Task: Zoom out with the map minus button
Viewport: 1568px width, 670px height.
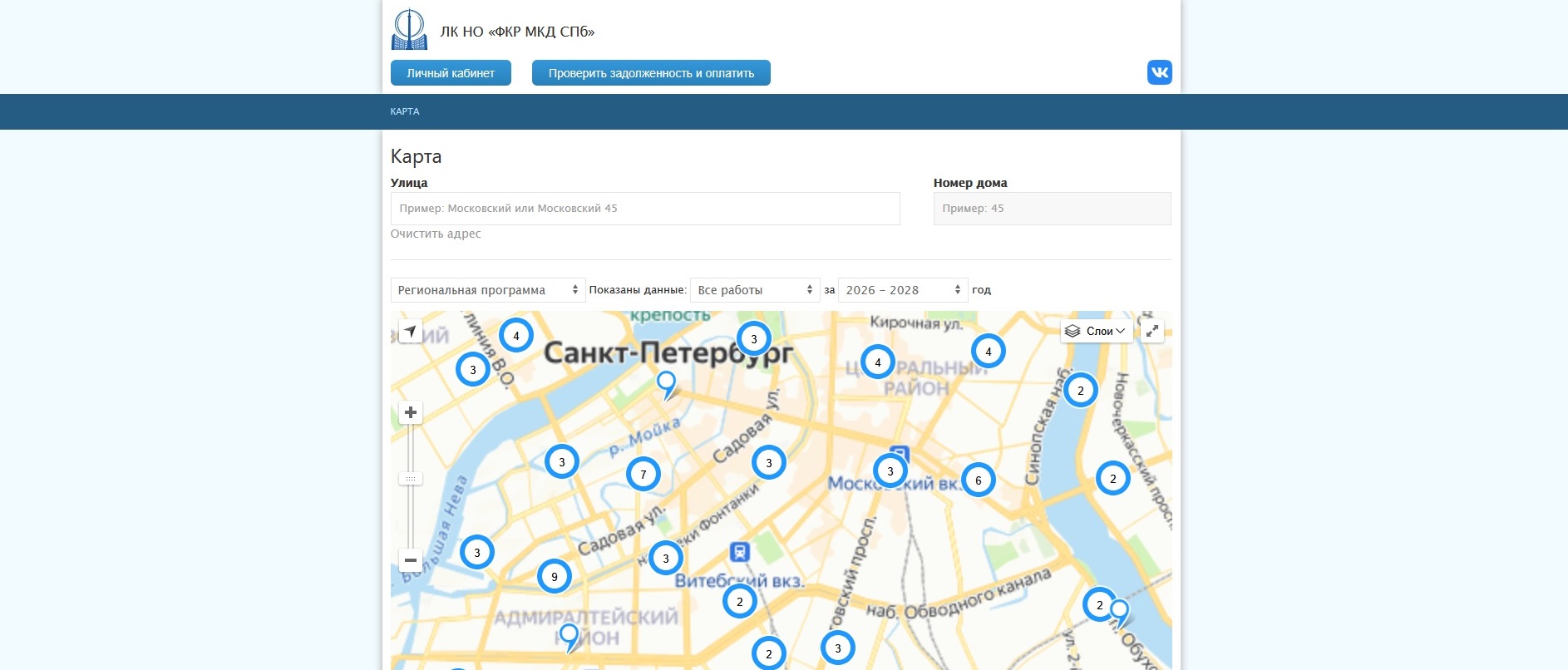Action: [x=411, y=560]
